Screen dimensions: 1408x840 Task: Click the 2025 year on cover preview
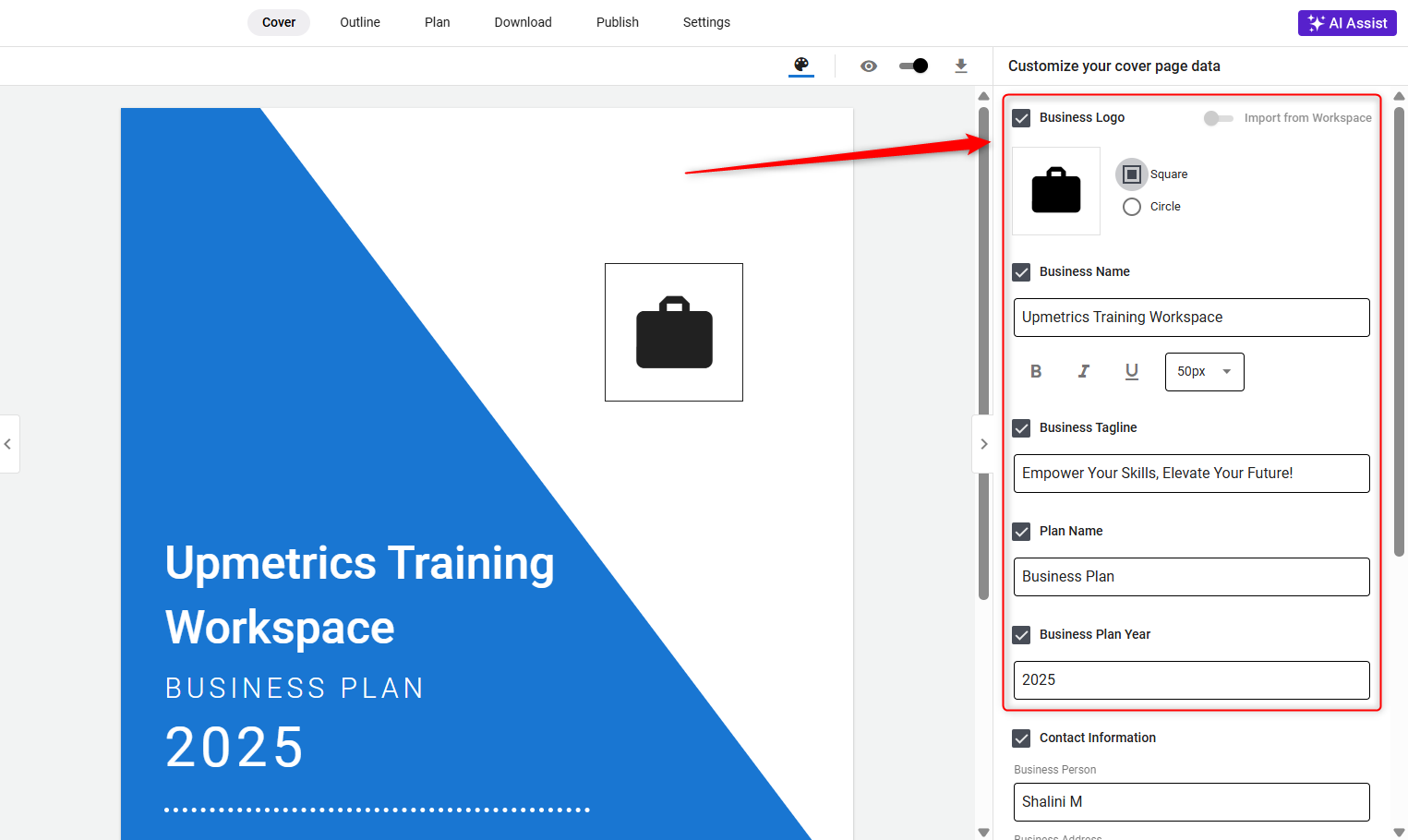click(x=235, y=748)
